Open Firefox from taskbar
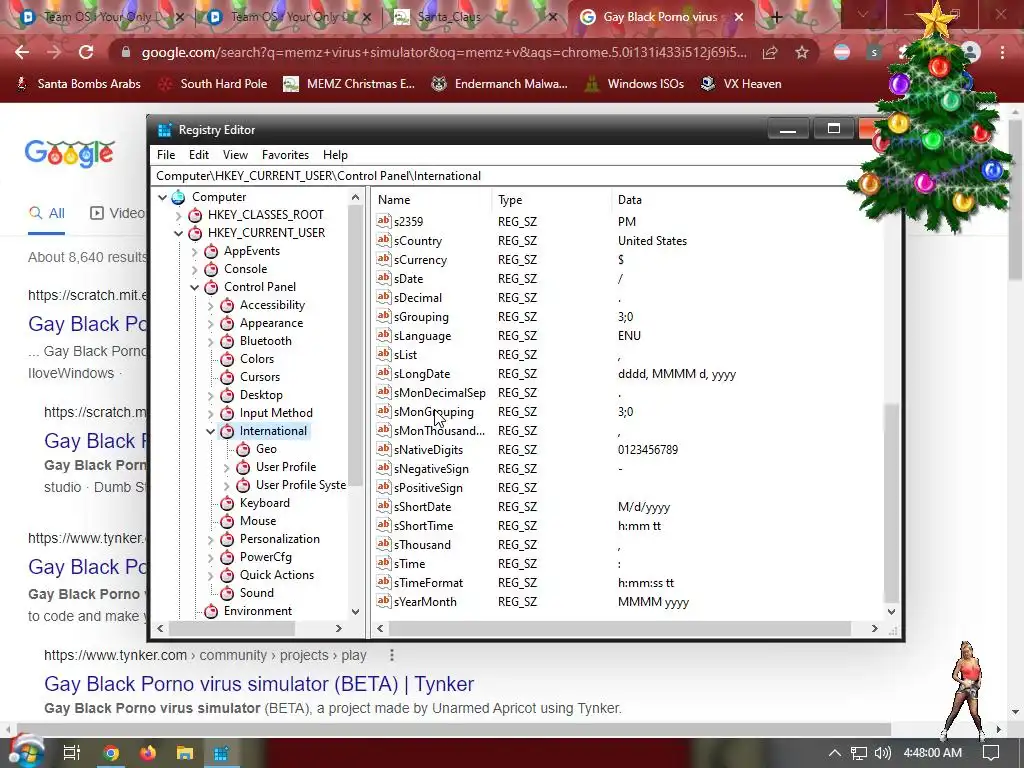The height and width of the screenshot is (768, 1024). (148, 753)
